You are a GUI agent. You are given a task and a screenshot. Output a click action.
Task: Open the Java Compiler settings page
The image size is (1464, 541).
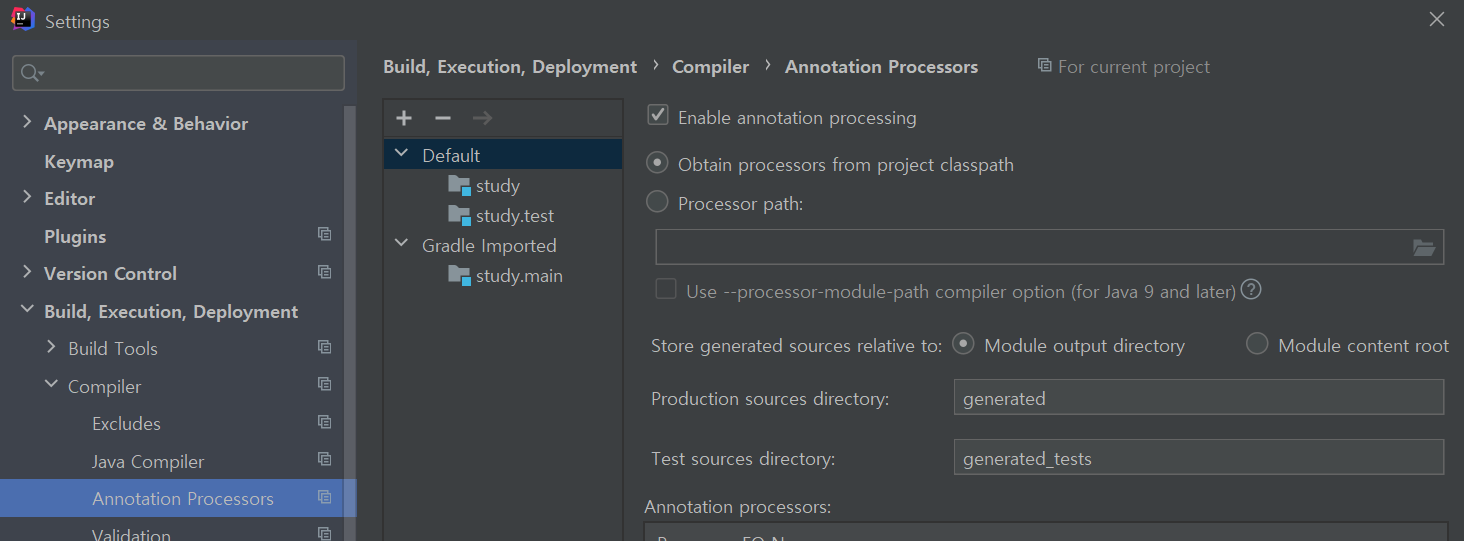148,461
